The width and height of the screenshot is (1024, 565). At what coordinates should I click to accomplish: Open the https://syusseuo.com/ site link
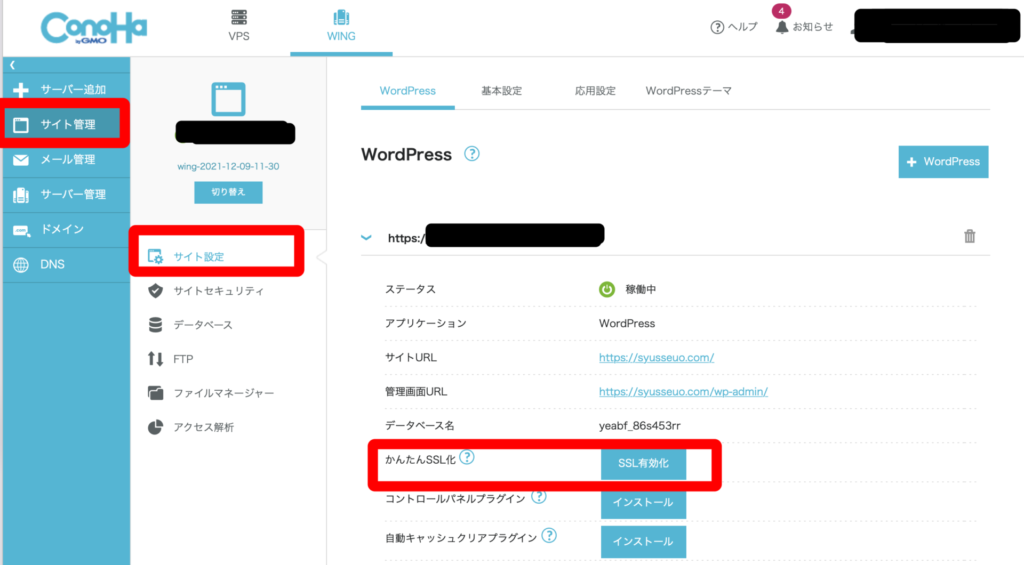656,357
